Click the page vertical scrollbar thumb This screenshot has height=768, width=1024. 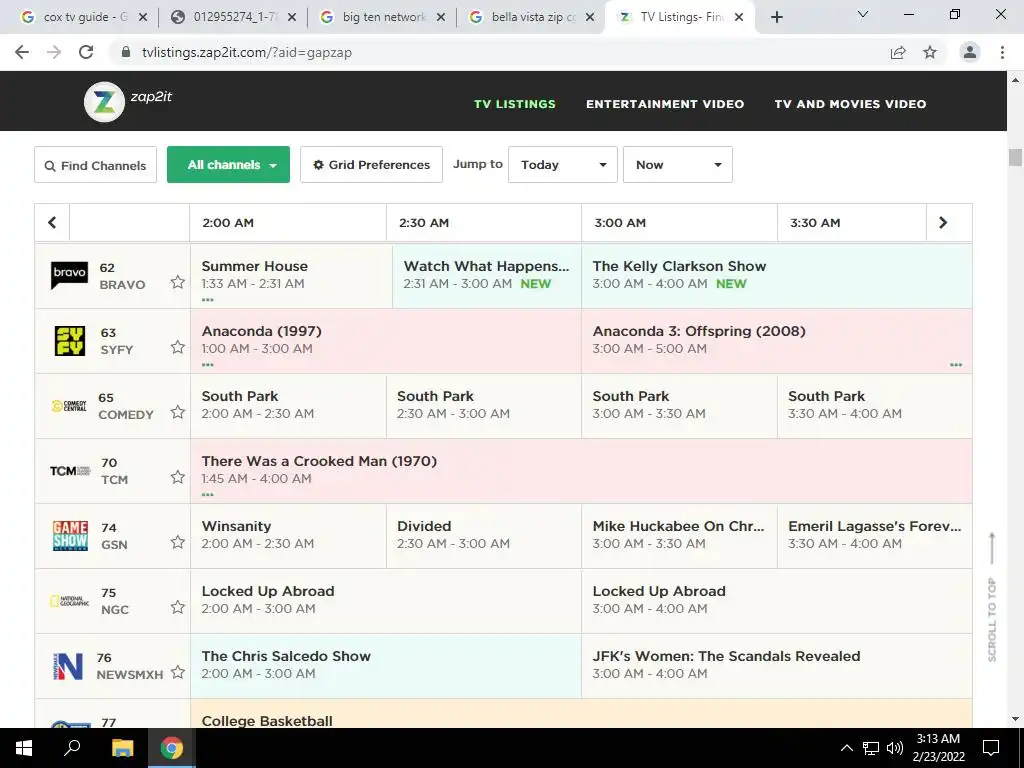coord(1015,157)
